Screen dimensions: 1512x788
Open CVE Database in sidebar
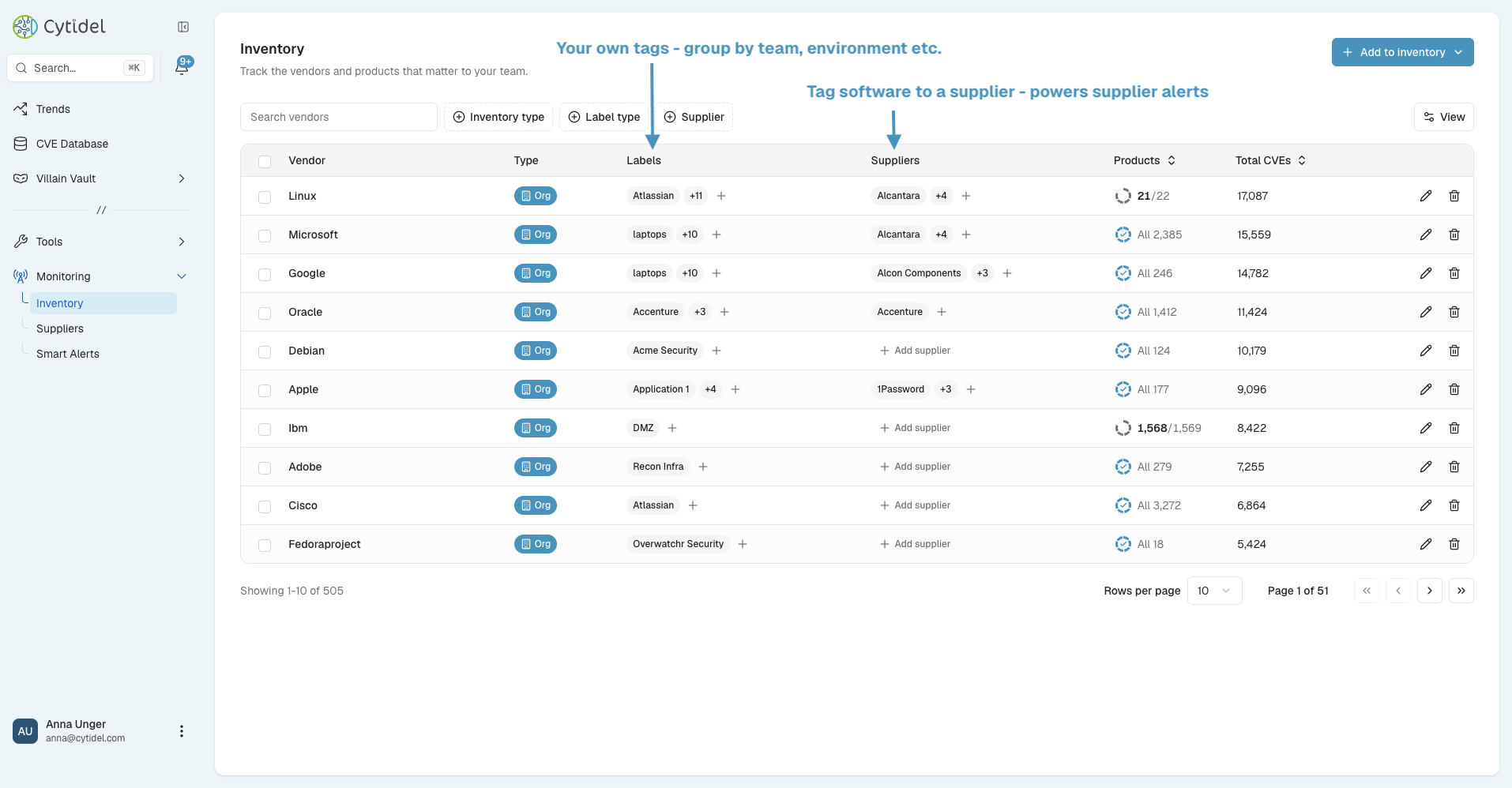(72, 144)
